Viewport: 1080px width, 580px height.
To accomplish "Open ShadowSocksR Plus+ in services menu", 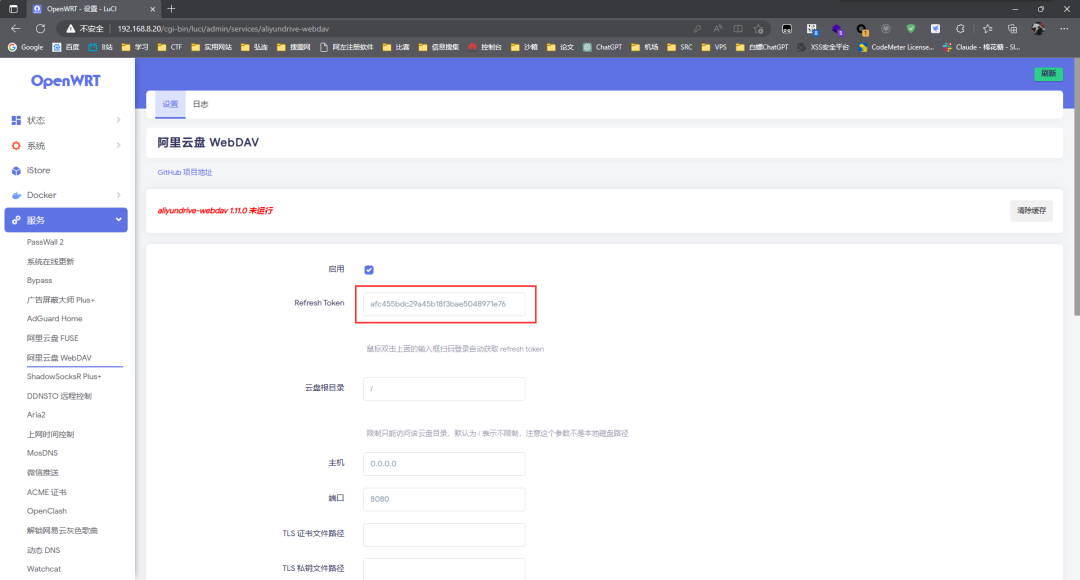I will tap(64, 377).
